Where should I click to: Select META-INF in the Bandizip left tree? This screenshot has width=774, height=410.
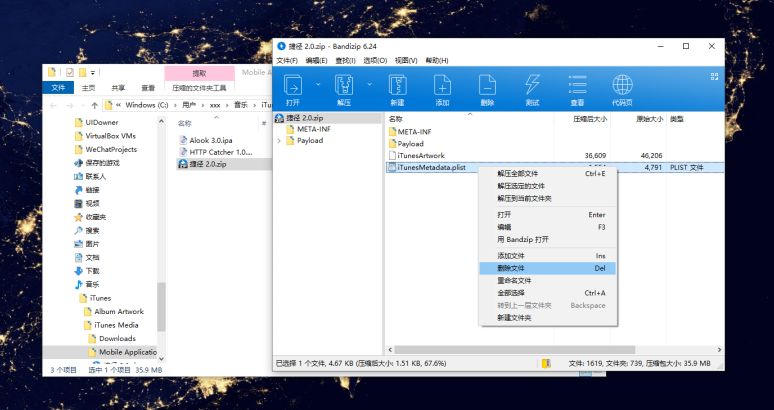(x=313, y=129)
